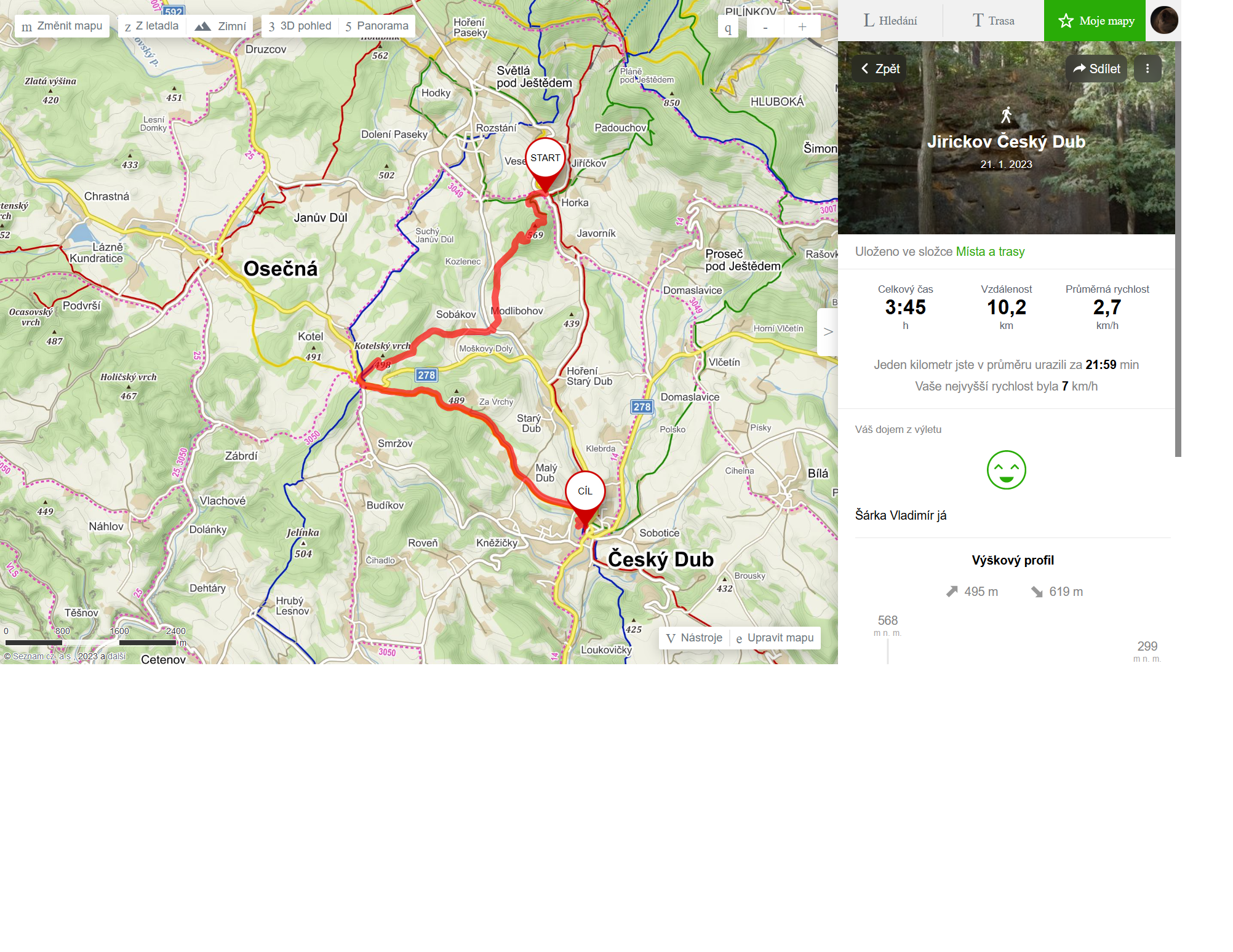Click the user profile avatar
The width and height of the screenshot is (1233, 952).
[x=1163, y=20]
